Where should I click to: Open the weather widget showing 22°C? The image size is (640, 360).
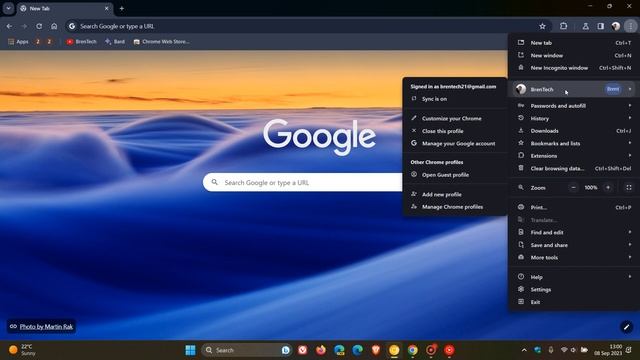point(22,350)
